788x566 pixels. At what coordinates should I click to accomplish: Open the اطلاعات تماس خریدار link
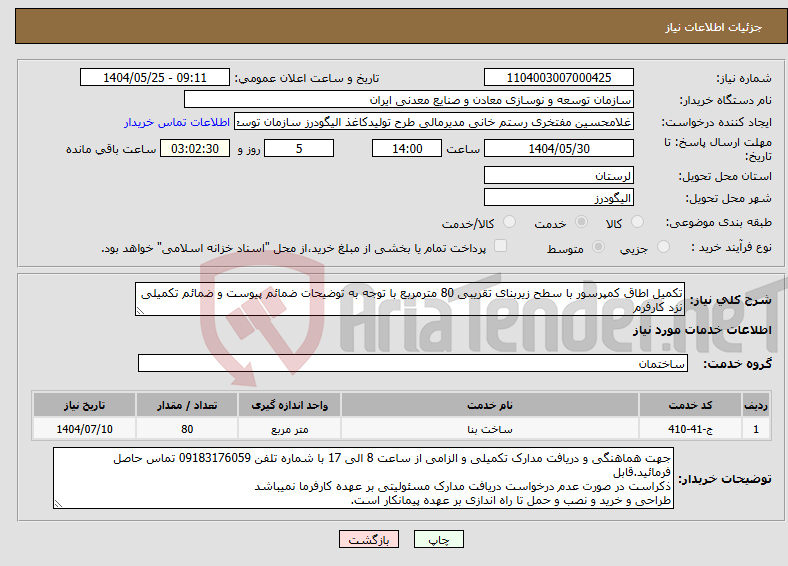click(177, 122)
